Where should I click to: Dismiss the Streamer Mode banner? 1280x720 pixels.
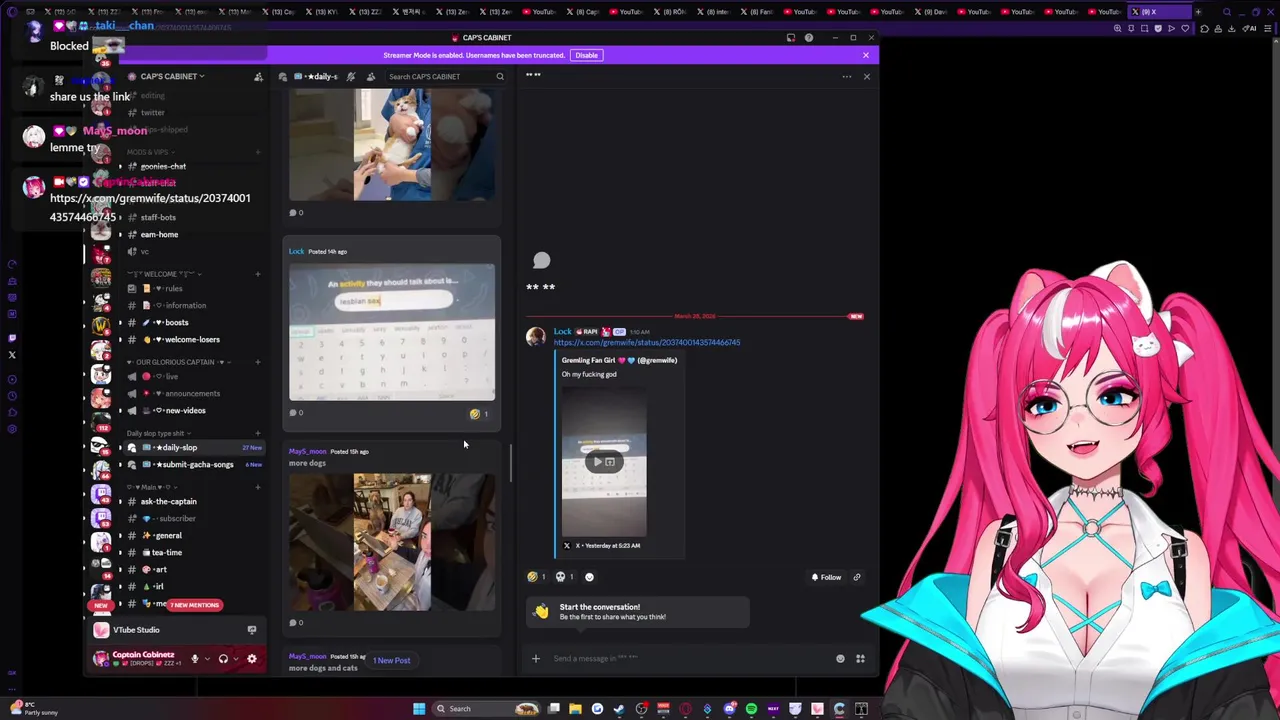click(x=866, y=55)
